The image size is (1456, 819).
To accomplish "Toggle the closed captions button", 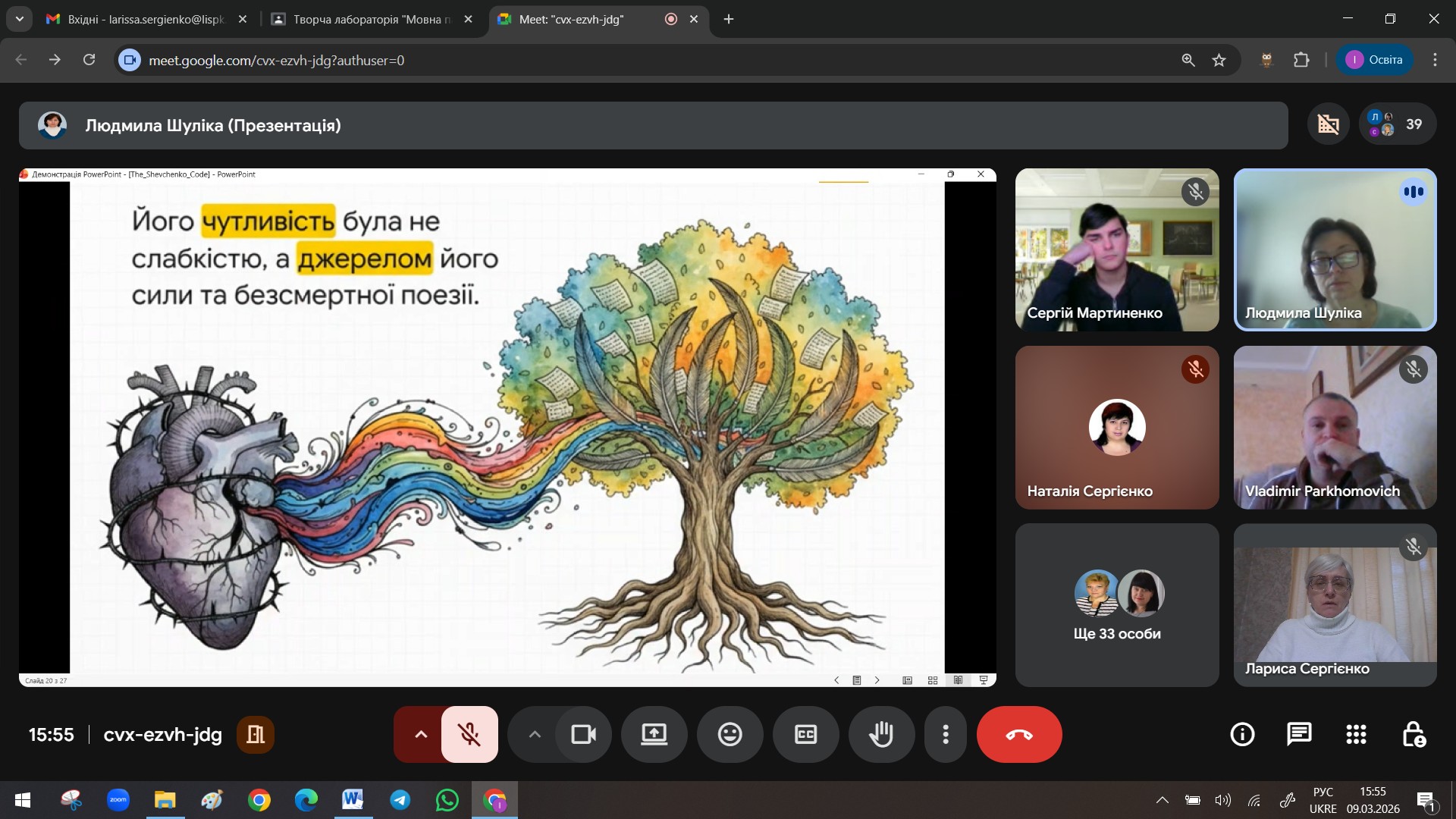I will 805,734.
